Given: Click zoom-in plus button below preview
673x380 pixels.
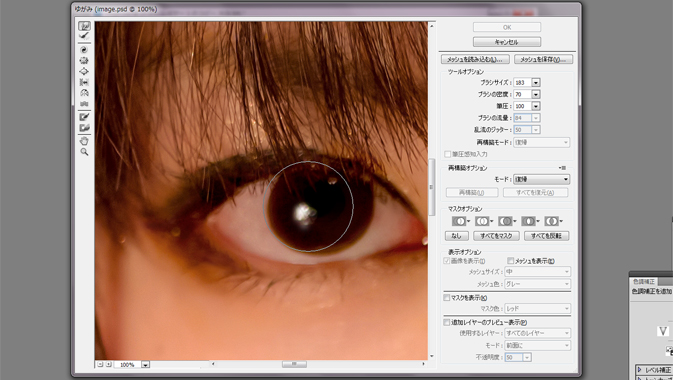Looking at the screenshot, I should point(109,364).
